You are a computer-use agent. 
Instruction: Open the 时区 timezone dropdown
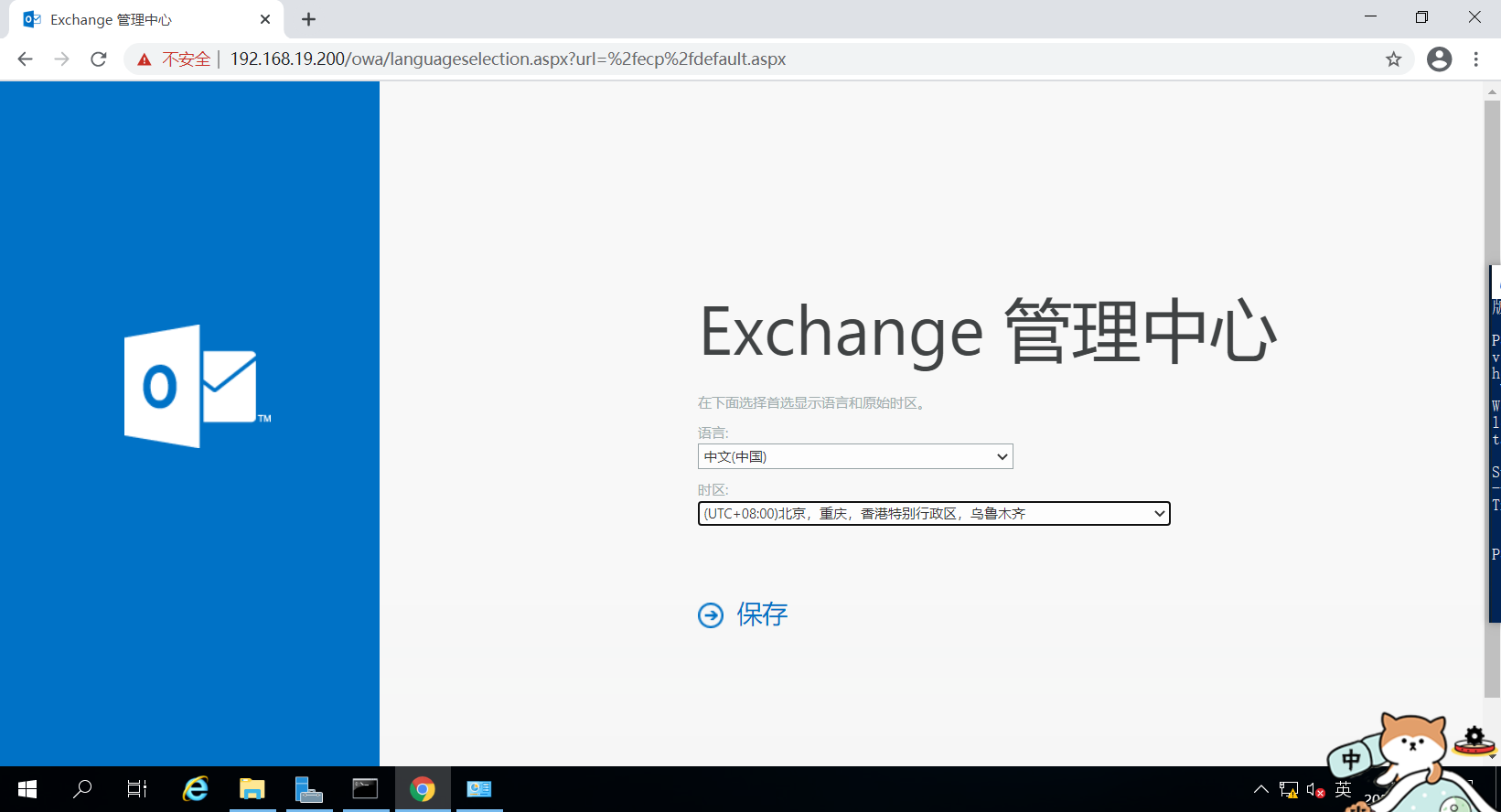[x=934, y=514]
